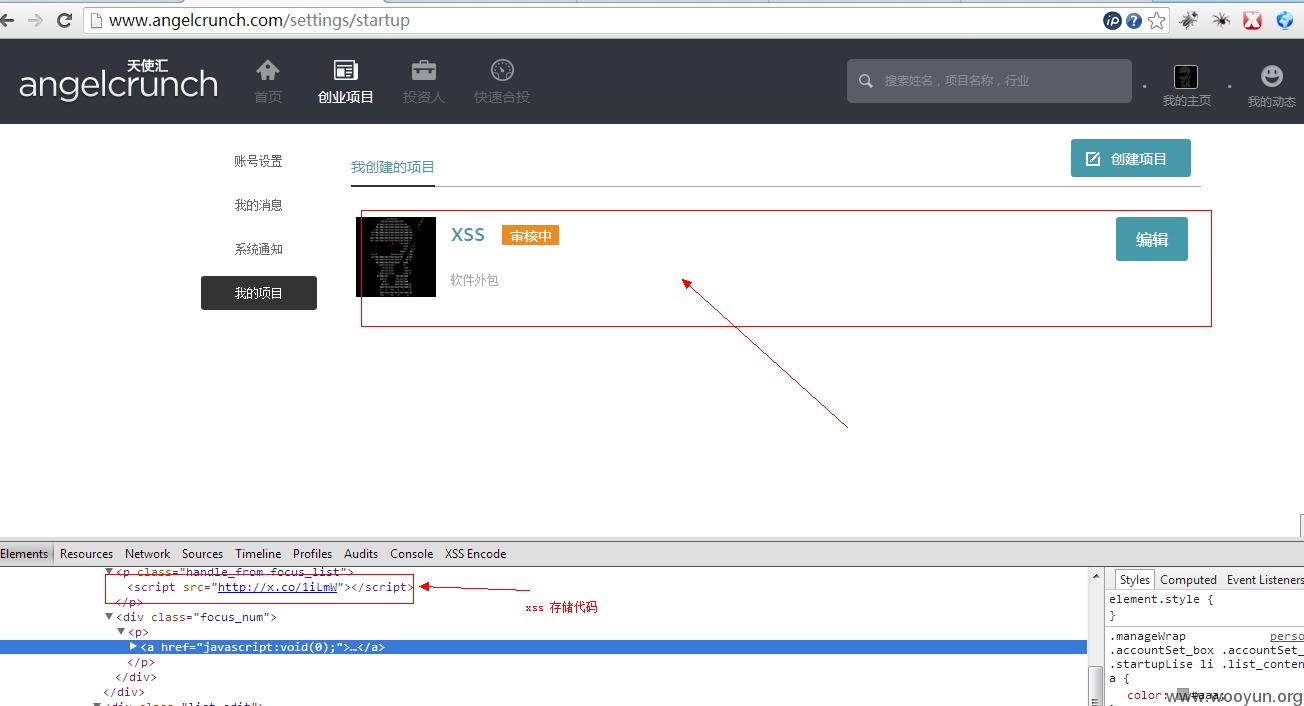The width and height of the screenshot is (1304, 706).
Task: Open the 我创建的项目 tab
Action: tap(392, 167)
